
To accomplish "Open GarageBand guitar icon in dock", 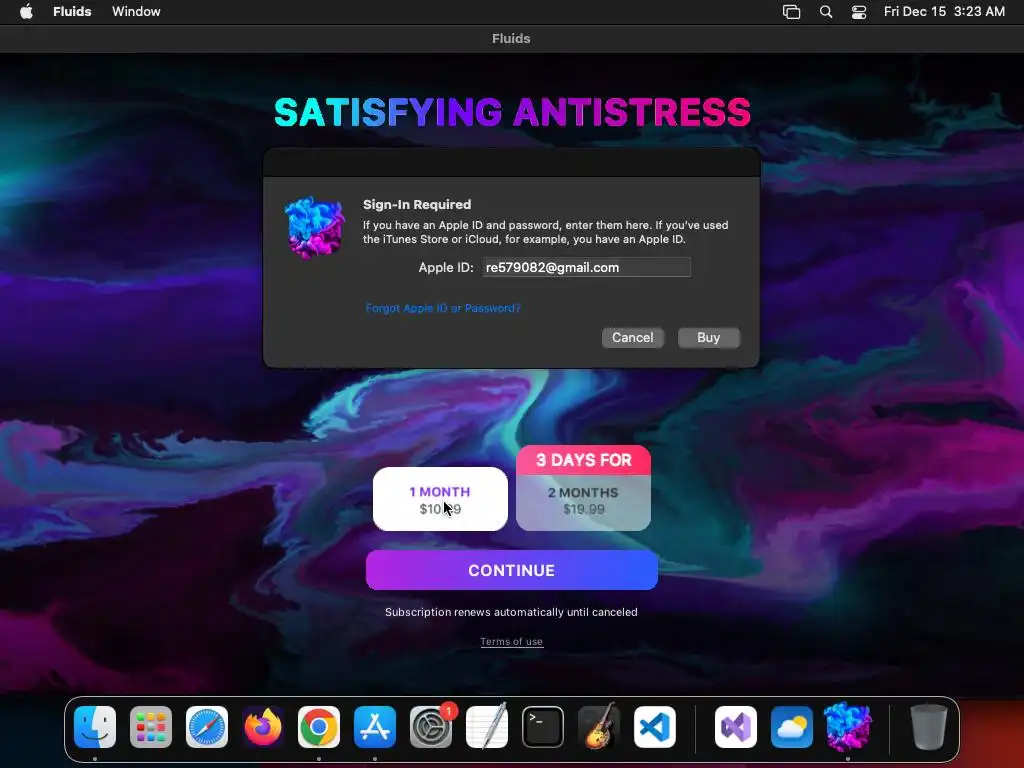I will click(x=599, y=727).
